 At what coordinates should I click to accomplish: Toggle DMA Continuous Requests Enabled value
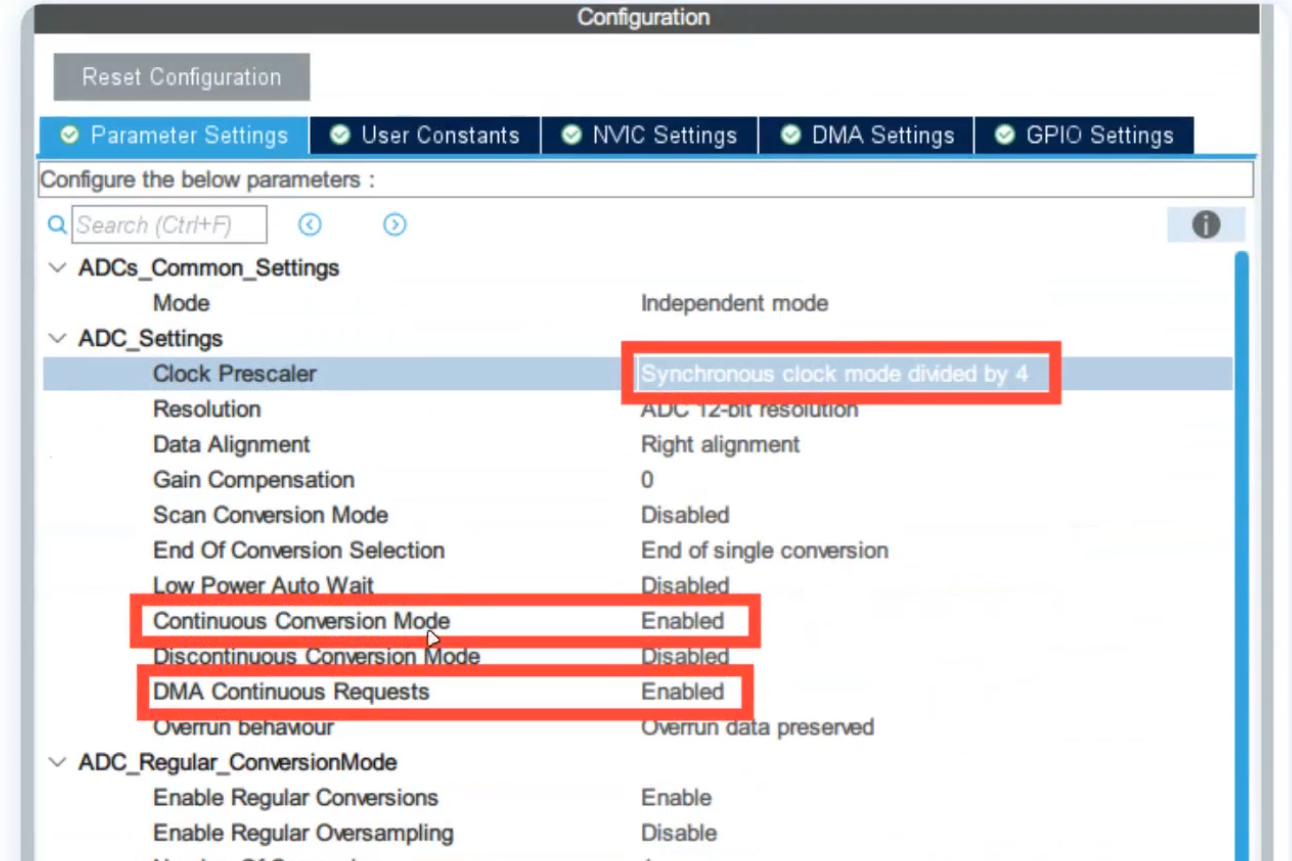pyautogui.click(x=682, y=692)
